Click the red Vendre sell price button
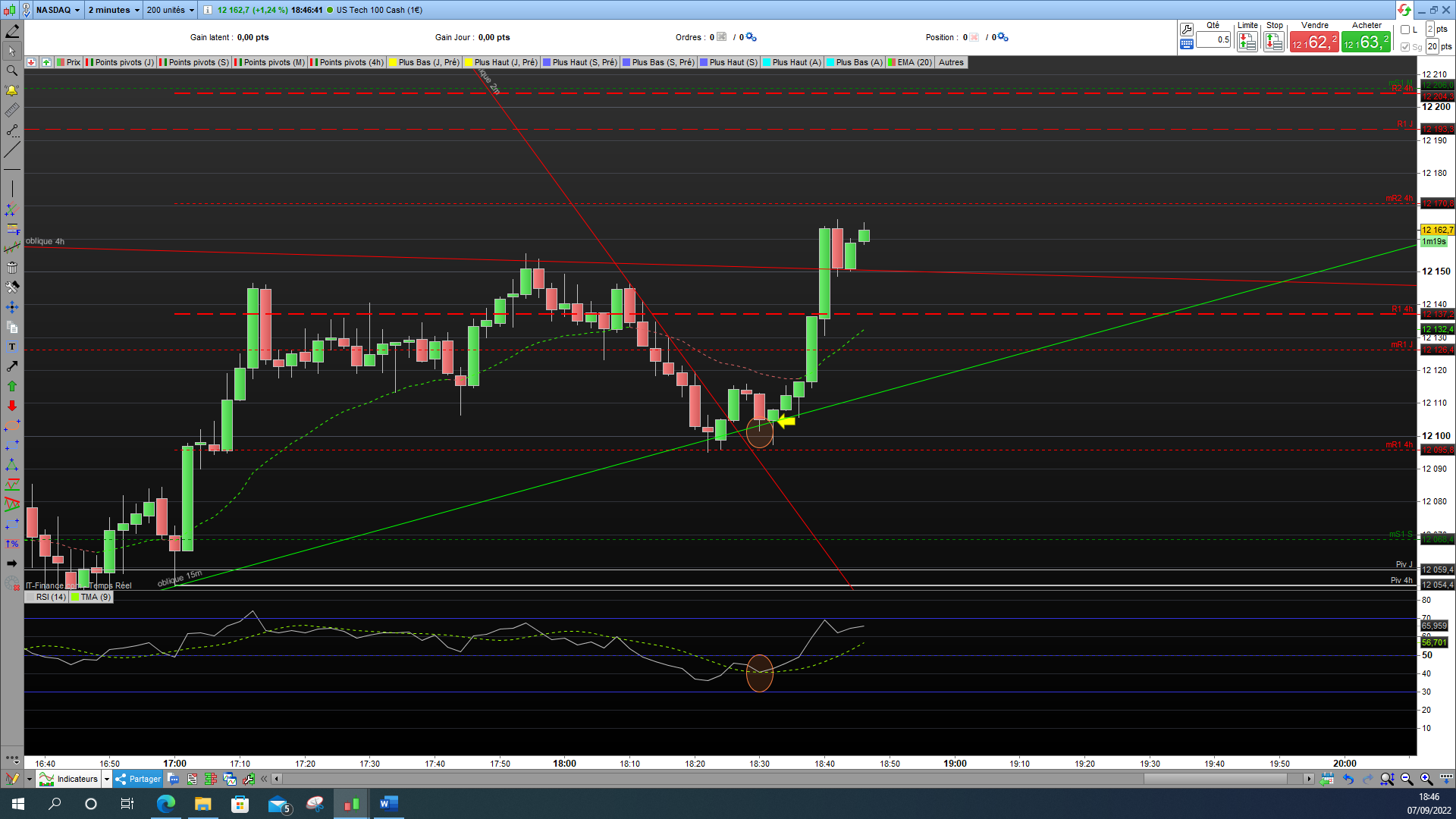Image resolution: width=1456 pixels, height=819 pixels. pos(1314,42)
